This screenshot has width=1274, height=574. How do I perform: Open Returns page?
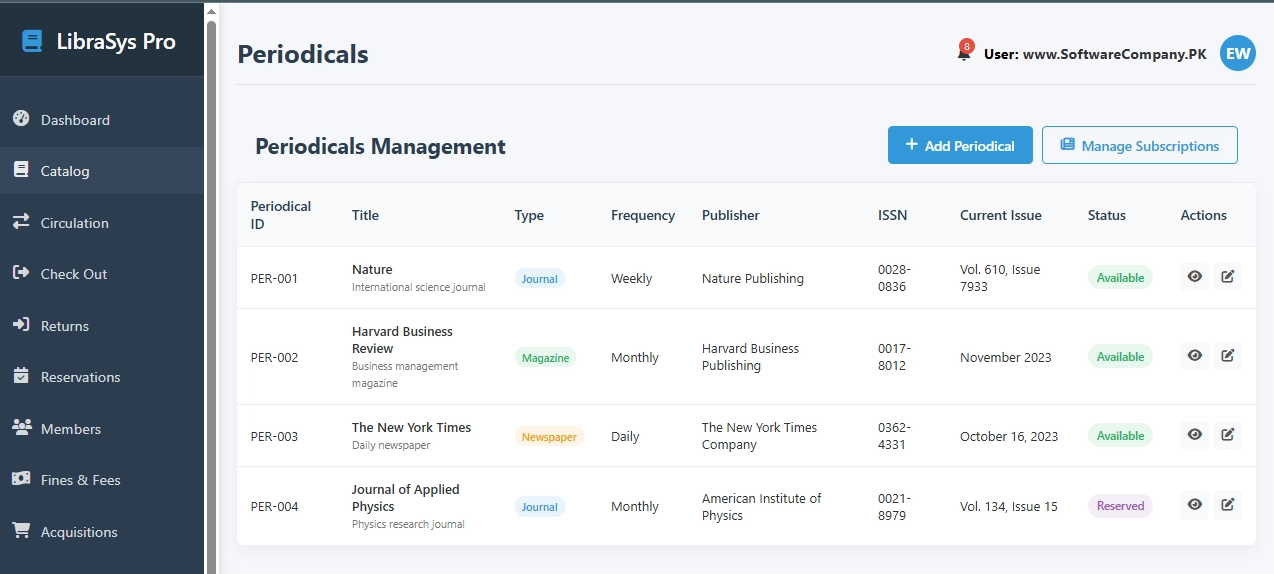(x=102, y=326)
